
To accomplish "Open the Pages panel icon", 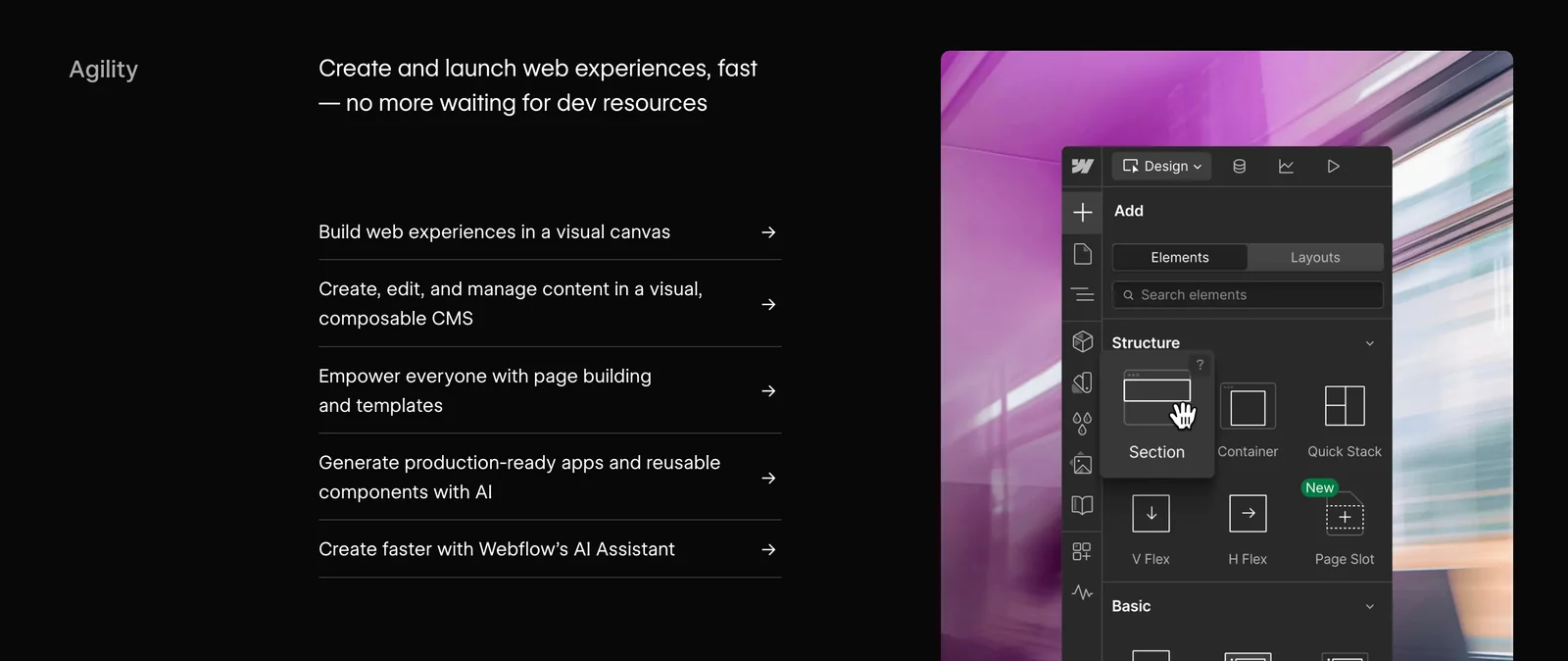I will click(1082, 254).
